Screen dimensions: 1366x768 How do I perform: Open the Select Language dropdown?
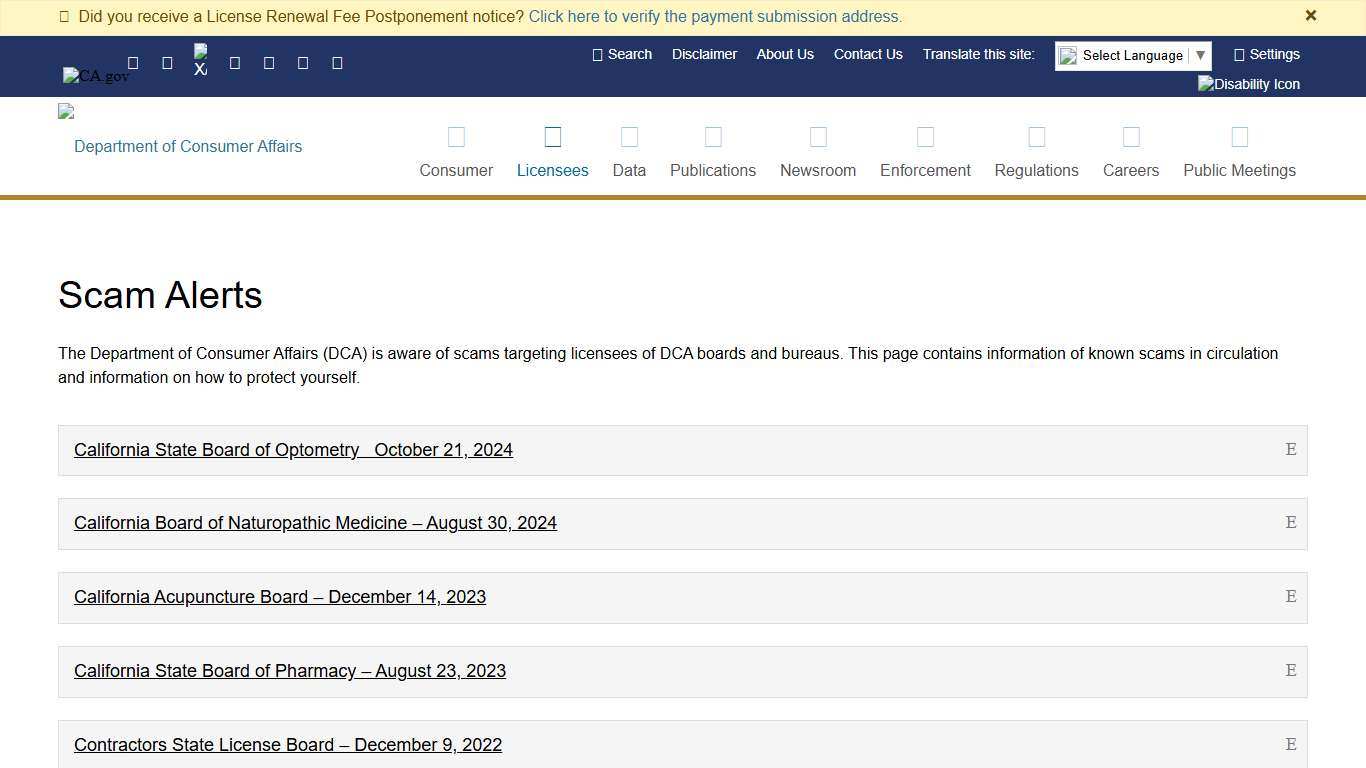coord(1132,56)
